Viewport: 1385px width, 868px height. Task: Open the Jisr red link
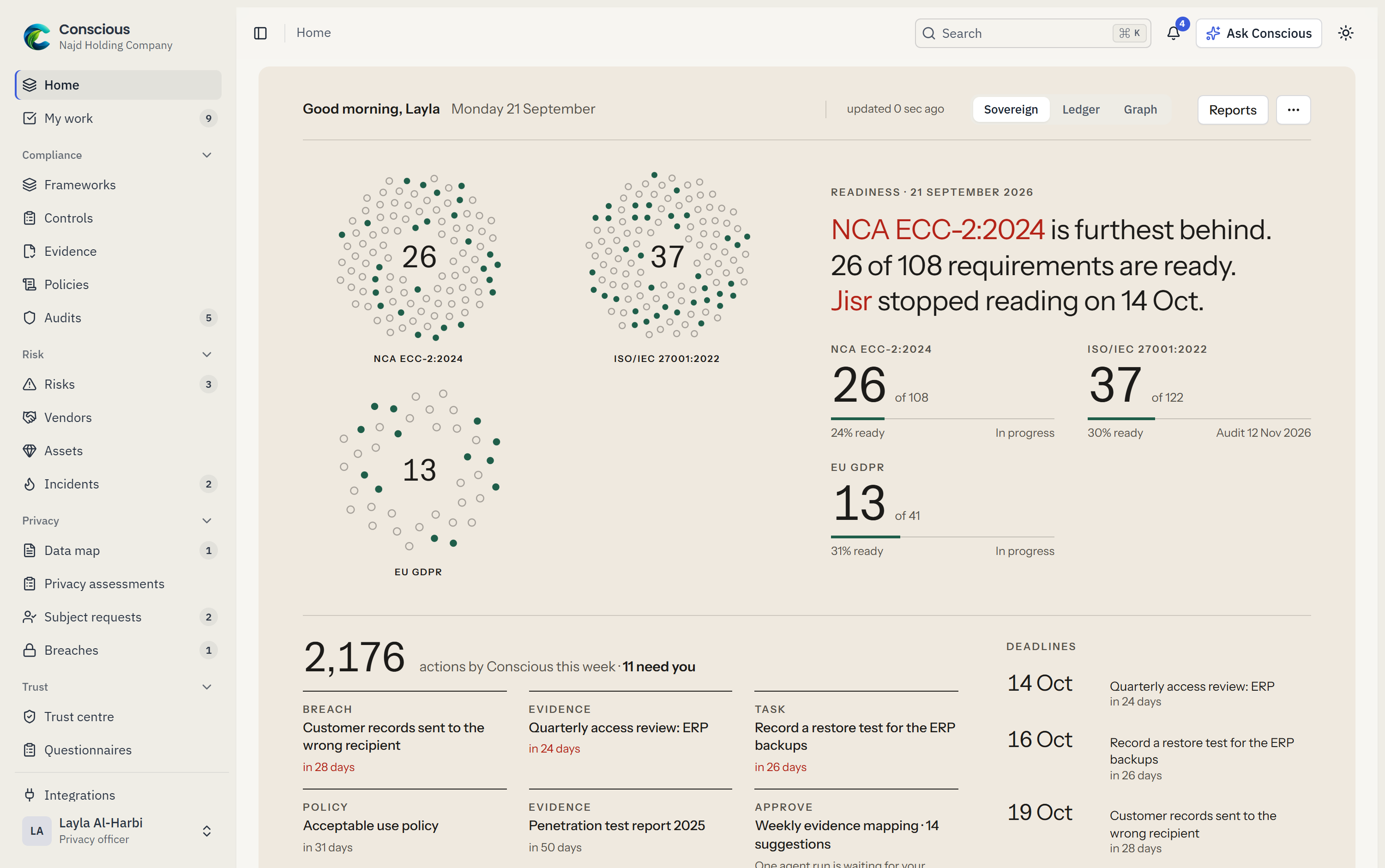click(851, 301)
